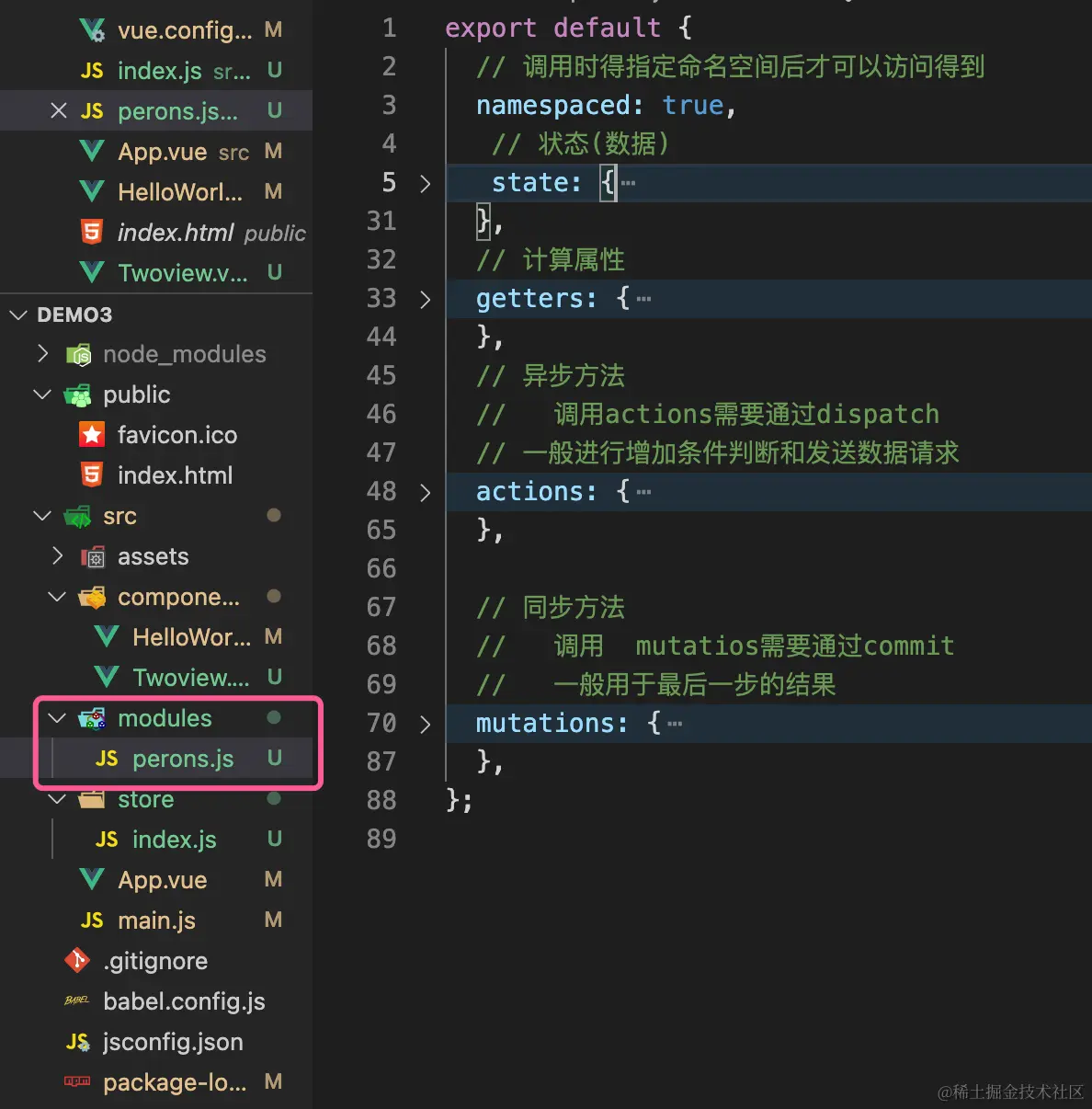The image size is (1092, 1109).
Task: Expand the folded state block
Action: click(x=425, y=183)
